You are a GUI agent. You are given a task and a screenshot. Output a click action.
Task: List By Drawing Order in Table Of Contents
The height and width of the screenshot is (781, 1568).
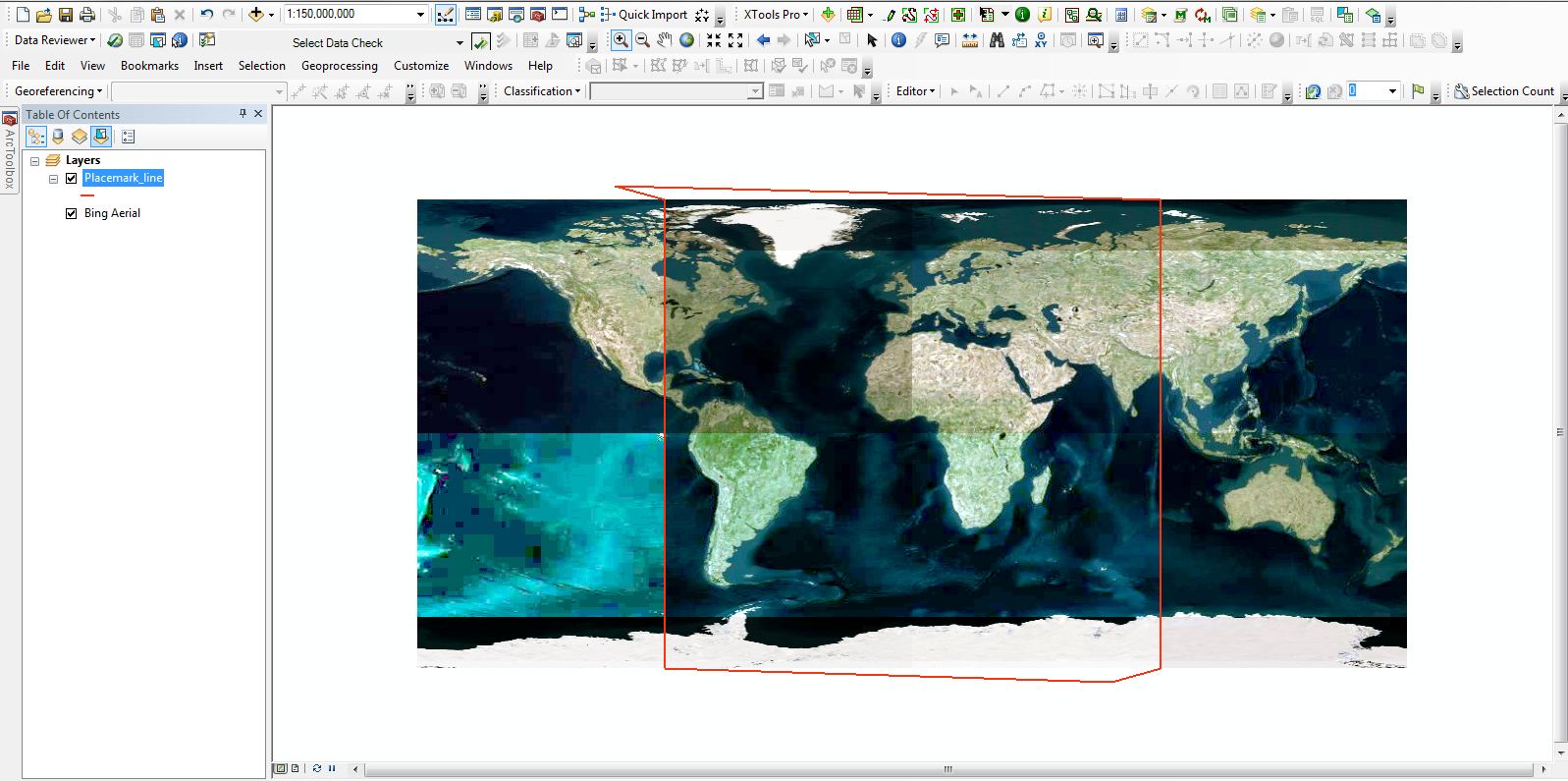click(x=36, y=137)
